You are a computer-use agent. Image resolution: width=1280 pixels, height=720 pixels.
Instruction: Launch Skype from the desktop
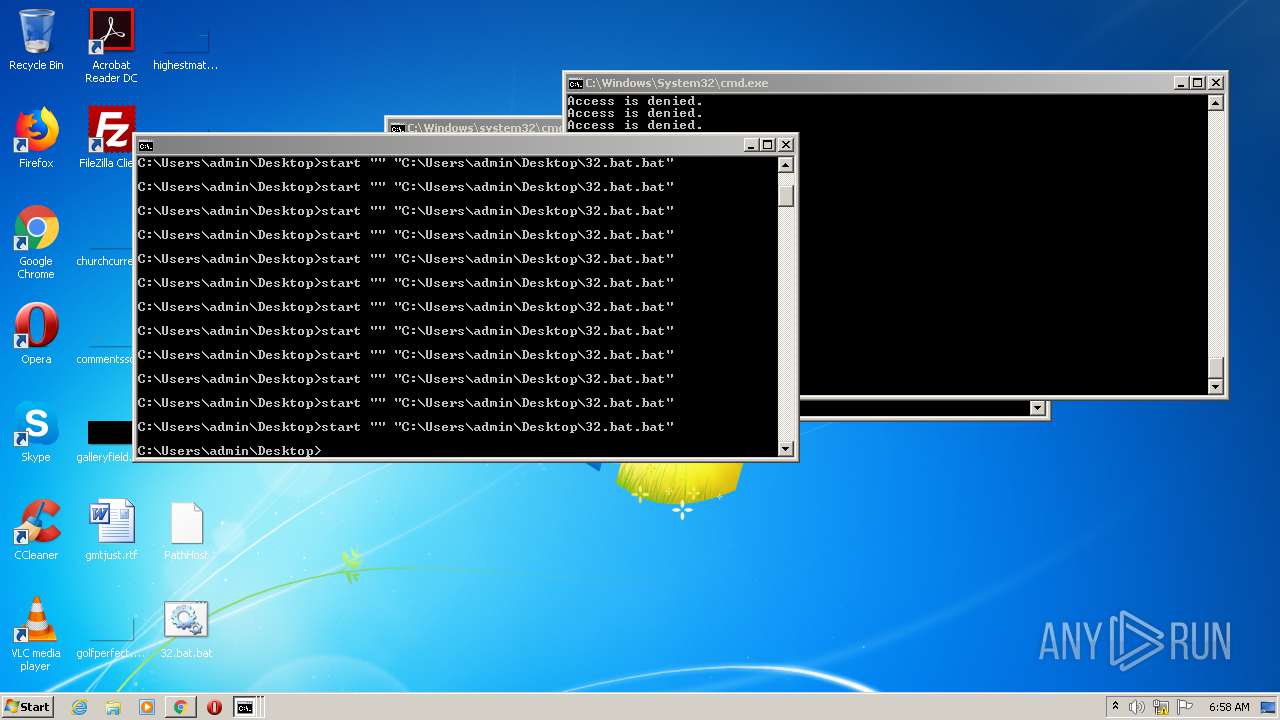[36, 432]
